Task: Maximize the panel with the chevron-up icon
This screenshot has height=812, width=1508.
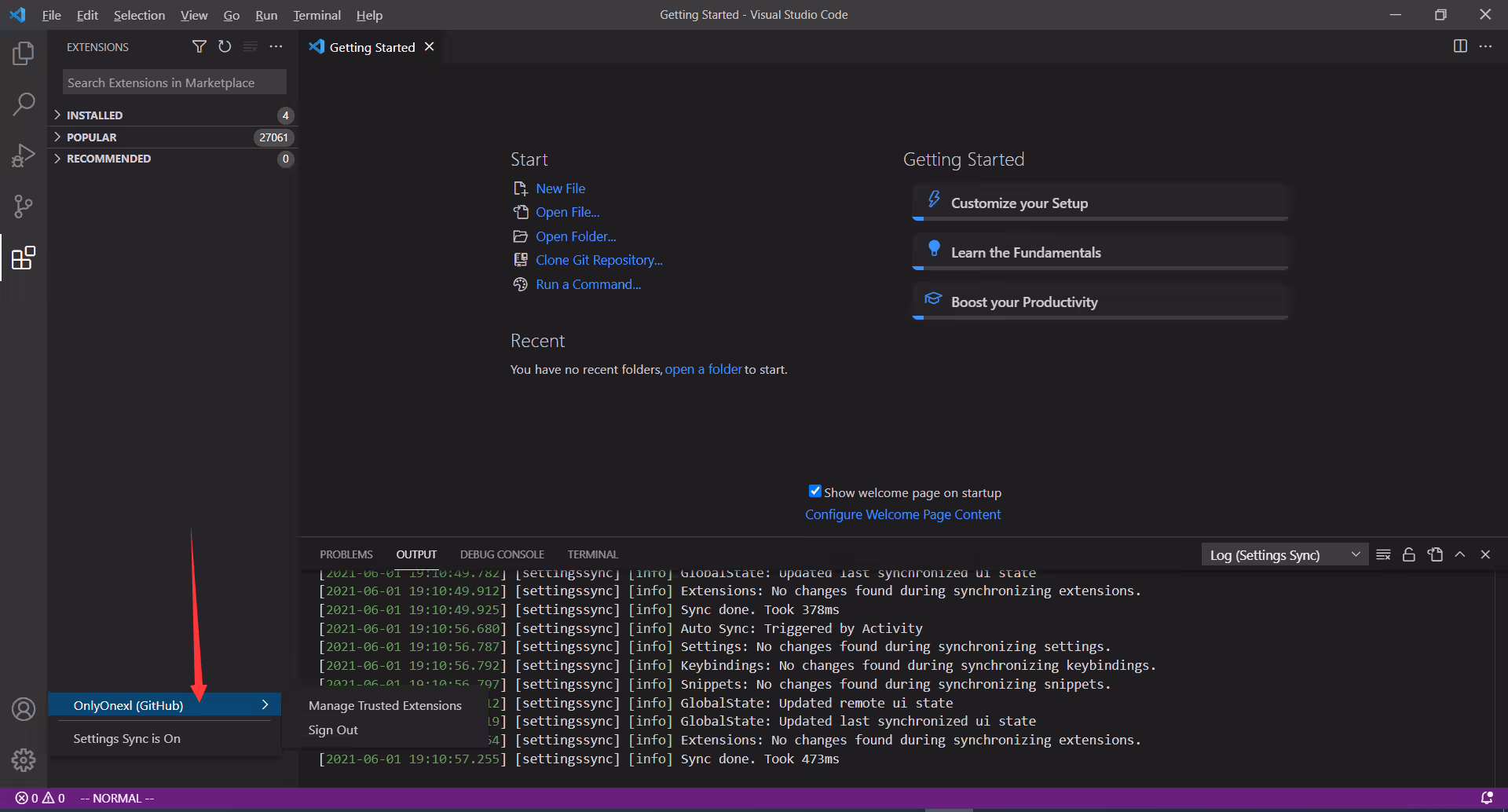Action: (1460, 554)
